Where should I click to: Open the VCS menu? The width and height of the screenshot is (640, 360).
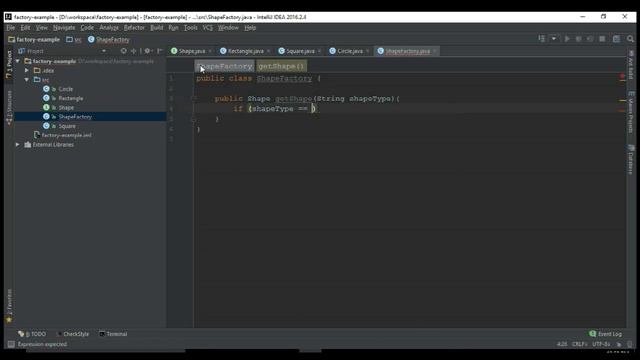pyautogui.click(x=208, y=28)
